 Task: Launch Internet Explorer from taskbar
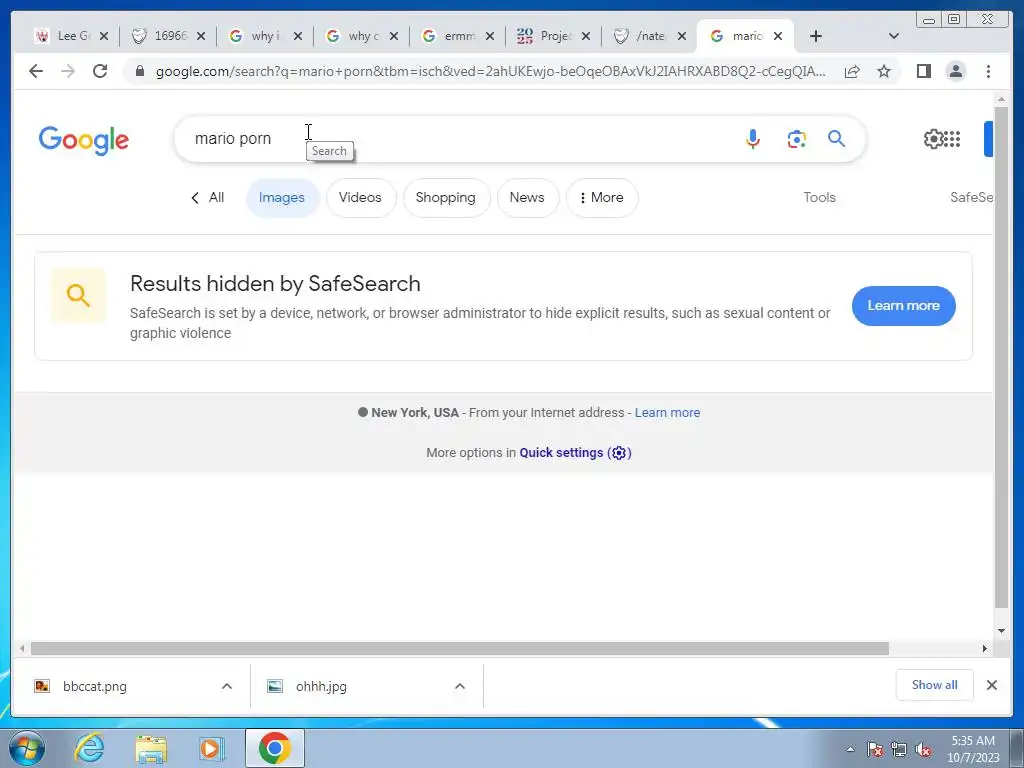tap(89, 748)
